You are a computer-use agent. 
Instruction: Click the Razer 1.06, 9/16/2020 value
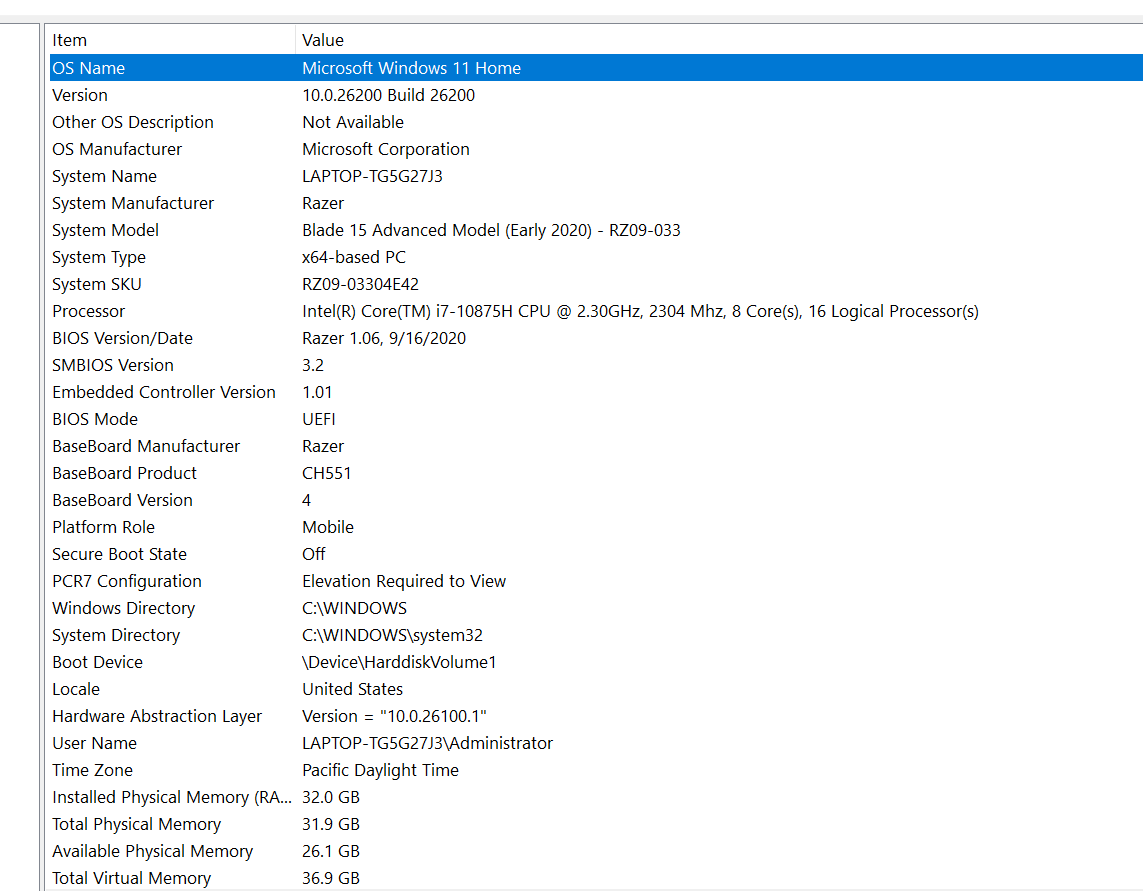pyautogui.click(x=384, y=338)
